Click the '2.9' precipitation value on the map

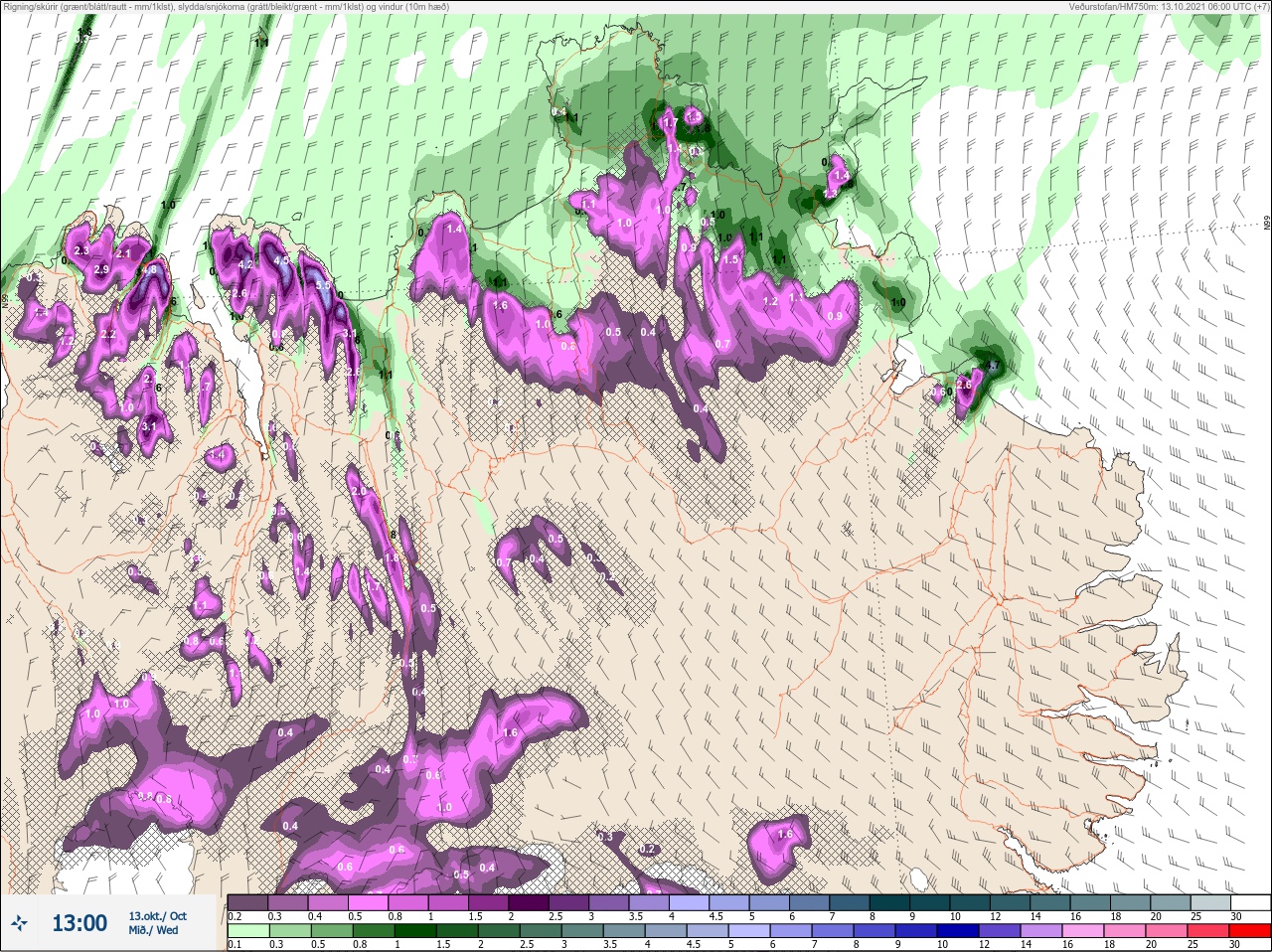[101, 269]
